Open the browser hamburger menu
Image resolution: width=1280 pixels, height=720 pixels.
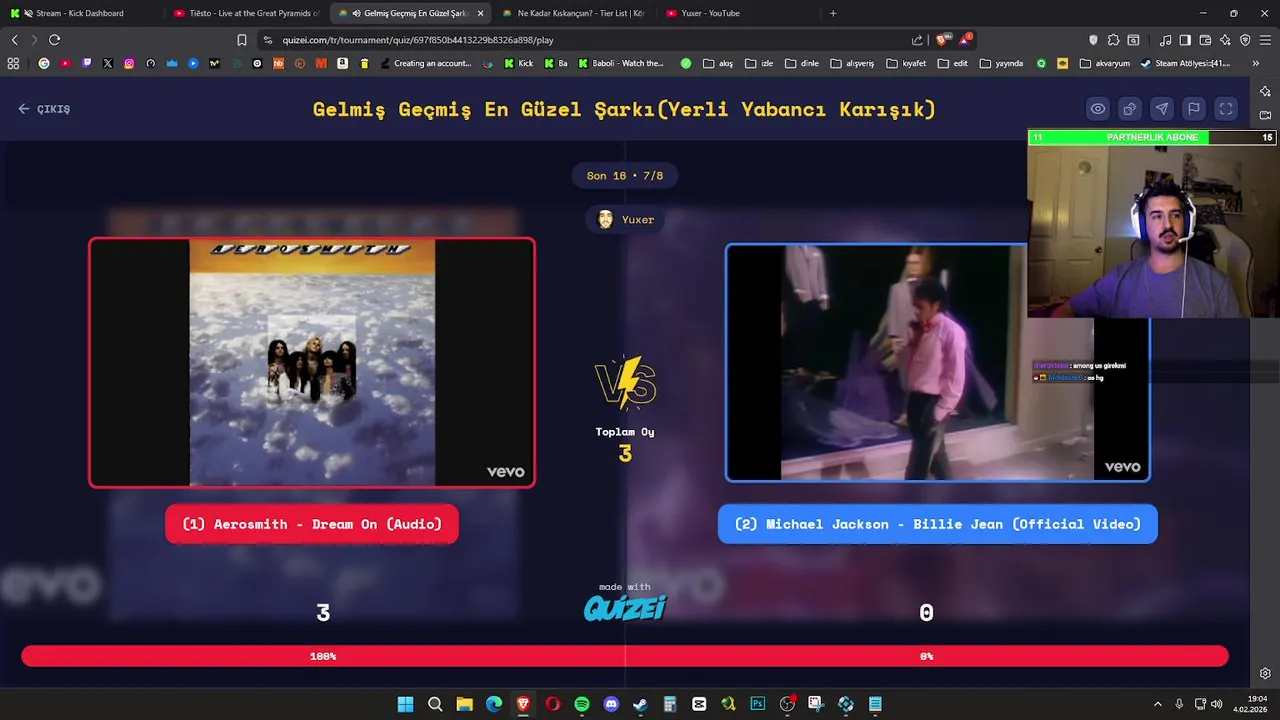click(x=1265, y=40)
